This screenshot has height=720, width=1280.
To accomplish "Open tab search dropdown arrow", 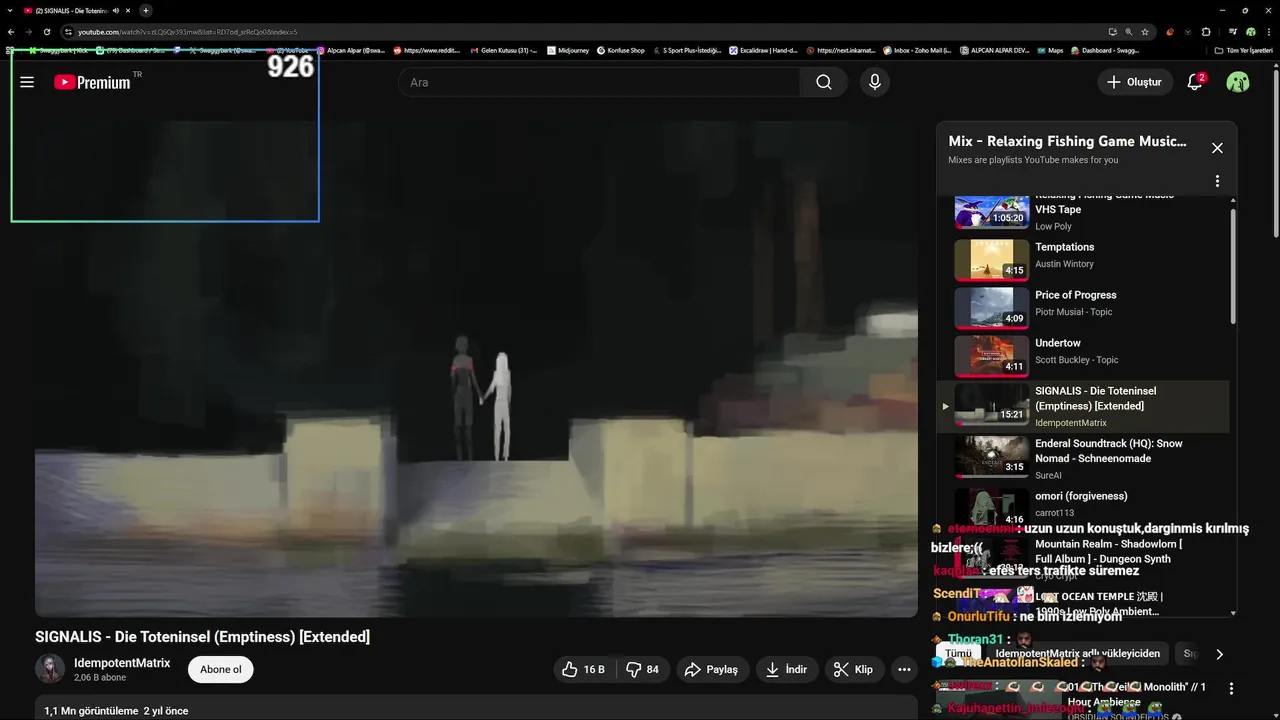I will coord(10,10).
